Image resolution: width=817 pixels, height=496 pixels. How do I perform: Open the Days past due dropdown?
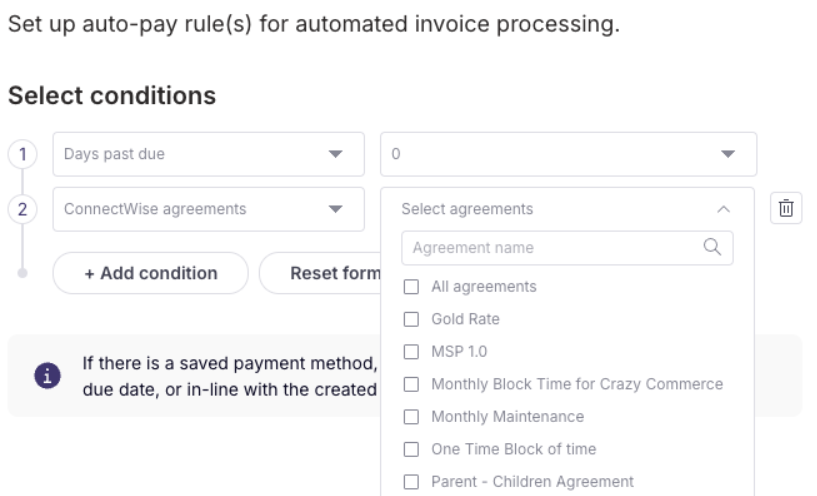pyautogui.click(x=208, y=155)
